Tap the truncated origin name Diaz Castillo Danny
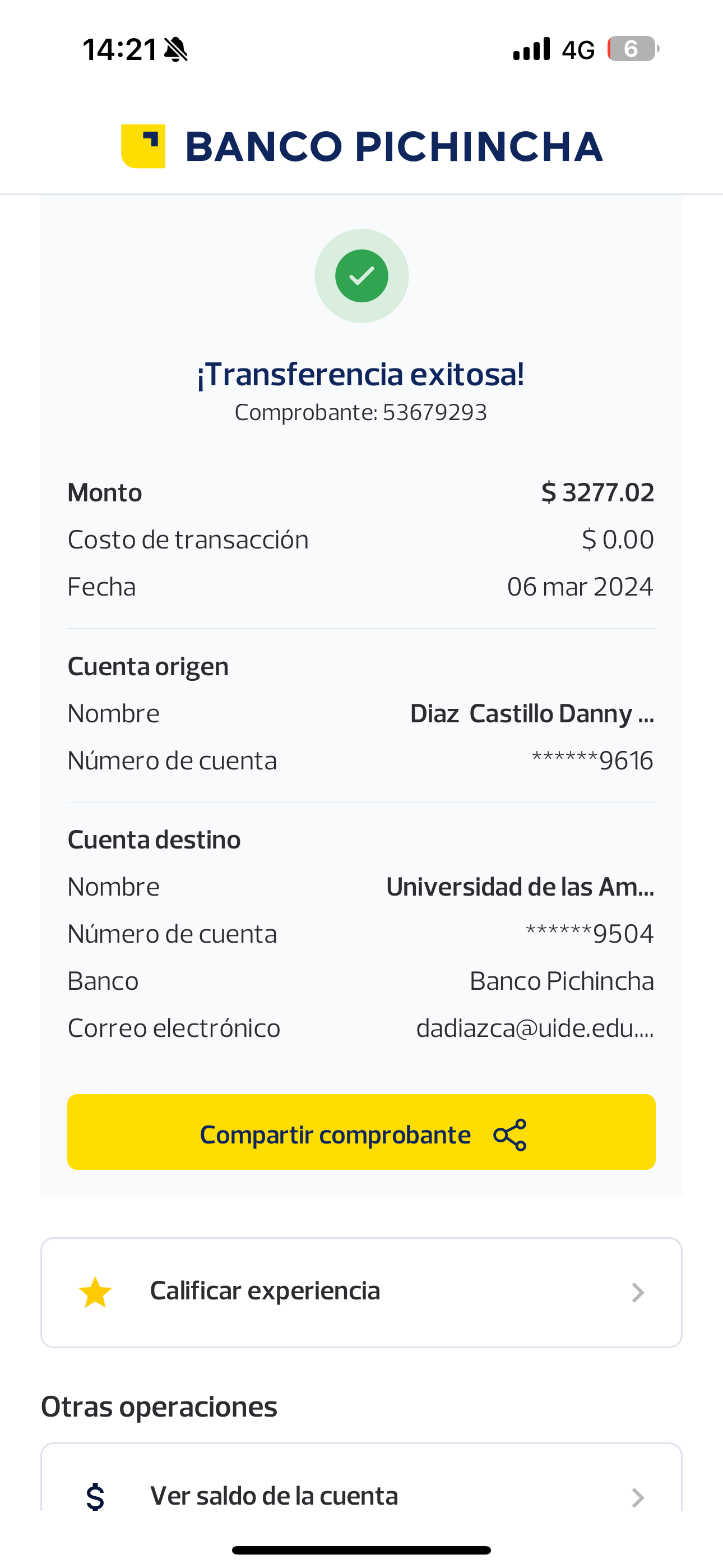 point(531,713)
